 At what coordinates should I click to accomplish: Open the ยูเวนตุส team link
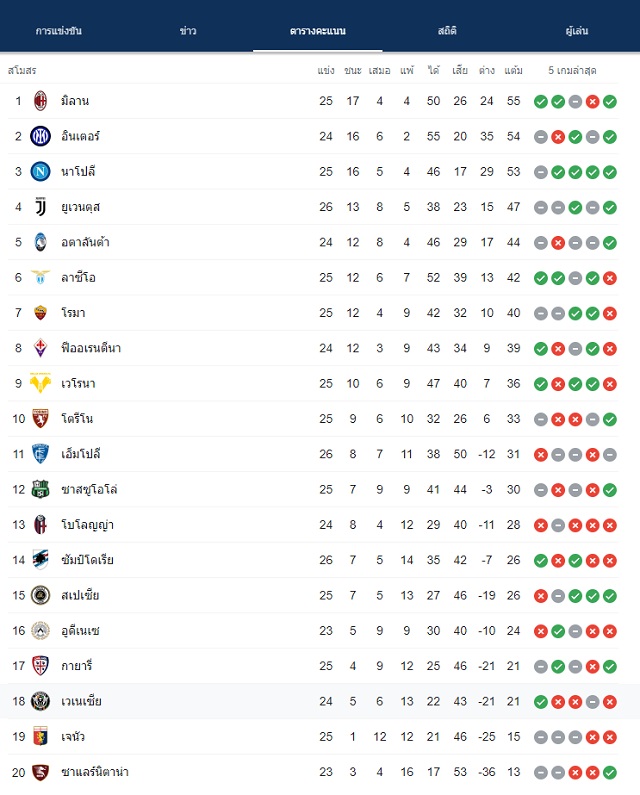pos(81,207)
